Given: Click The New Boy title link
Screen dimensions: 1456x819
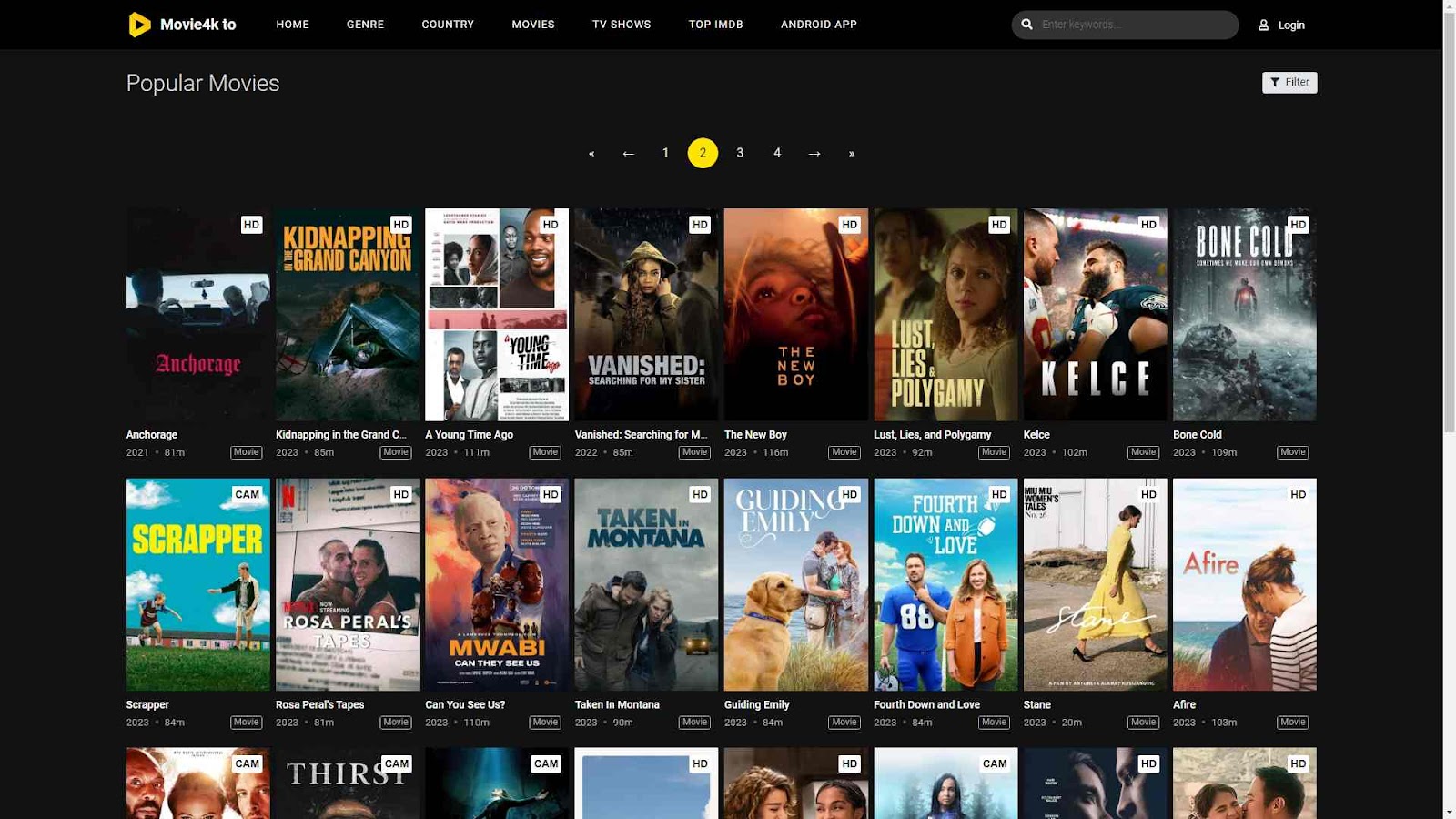Looking at the screenshot, I should (755, 435).
